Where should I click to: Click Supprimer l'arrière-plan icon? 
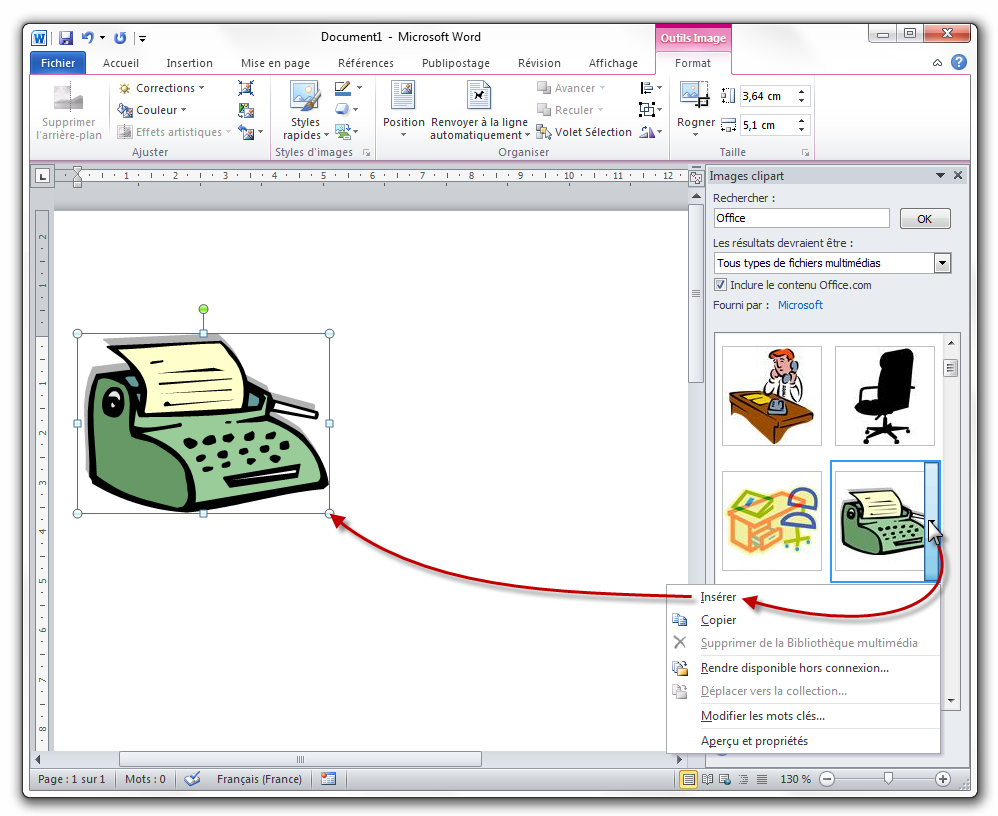[x=69, y=98]
